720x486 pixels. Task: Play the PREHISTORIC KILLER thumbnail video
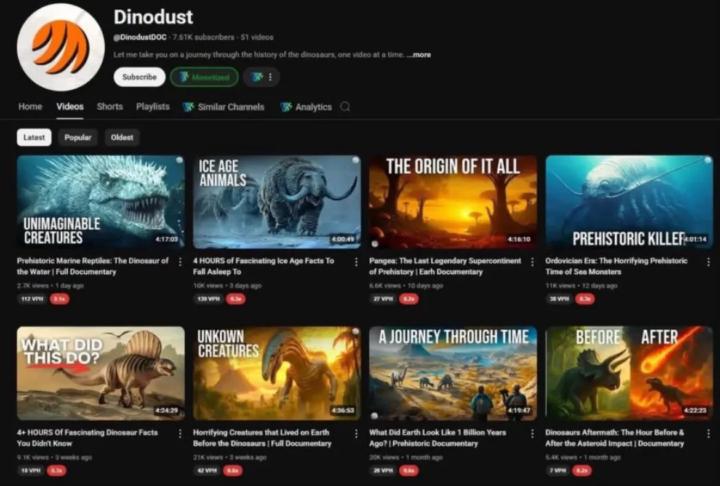(629, 202)
